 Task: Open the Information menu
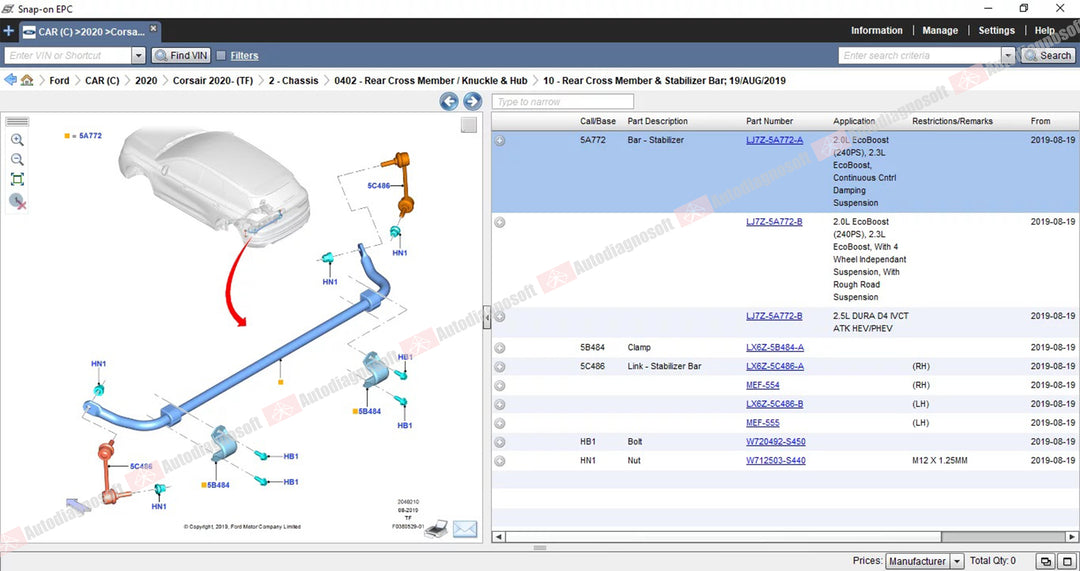(876, 30)
